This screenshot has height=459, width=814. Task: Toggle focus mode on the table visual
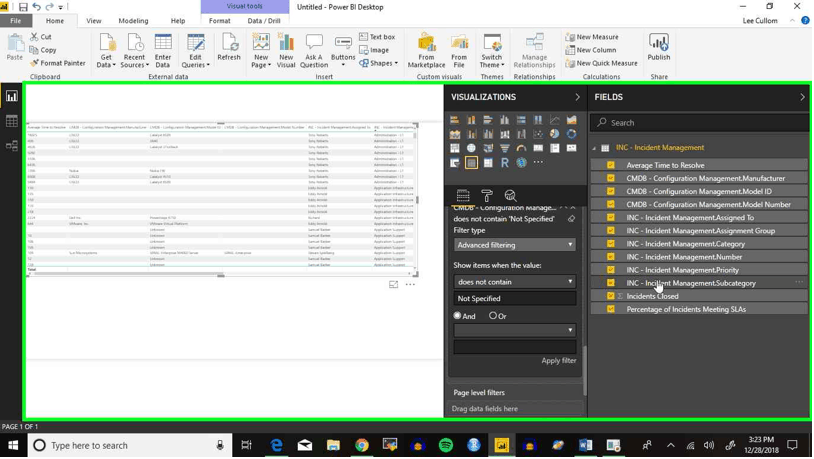pos(394,285)
